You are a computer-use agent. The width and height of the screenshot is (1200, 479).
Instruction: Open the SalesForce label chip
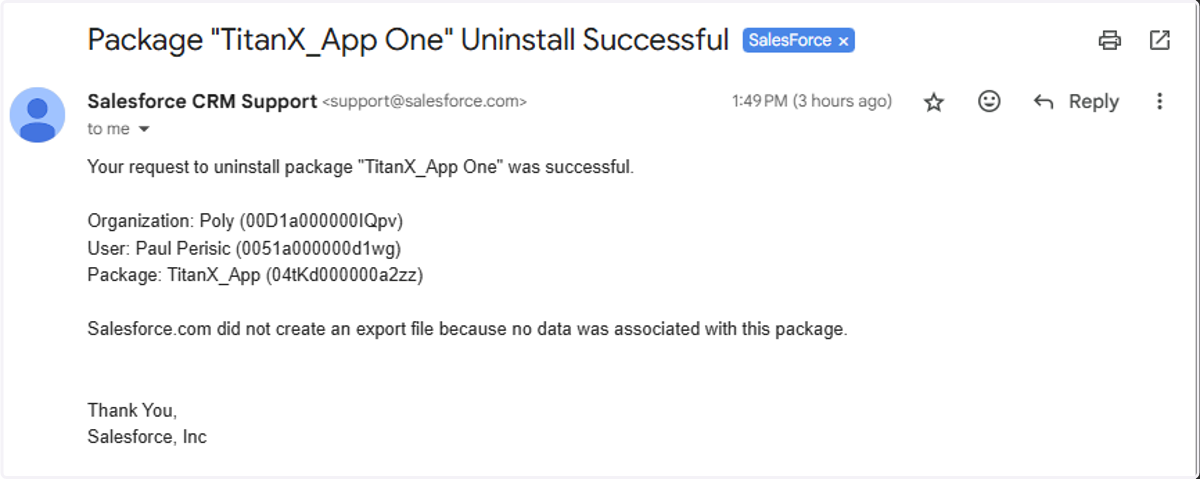(x=790, y=41)
